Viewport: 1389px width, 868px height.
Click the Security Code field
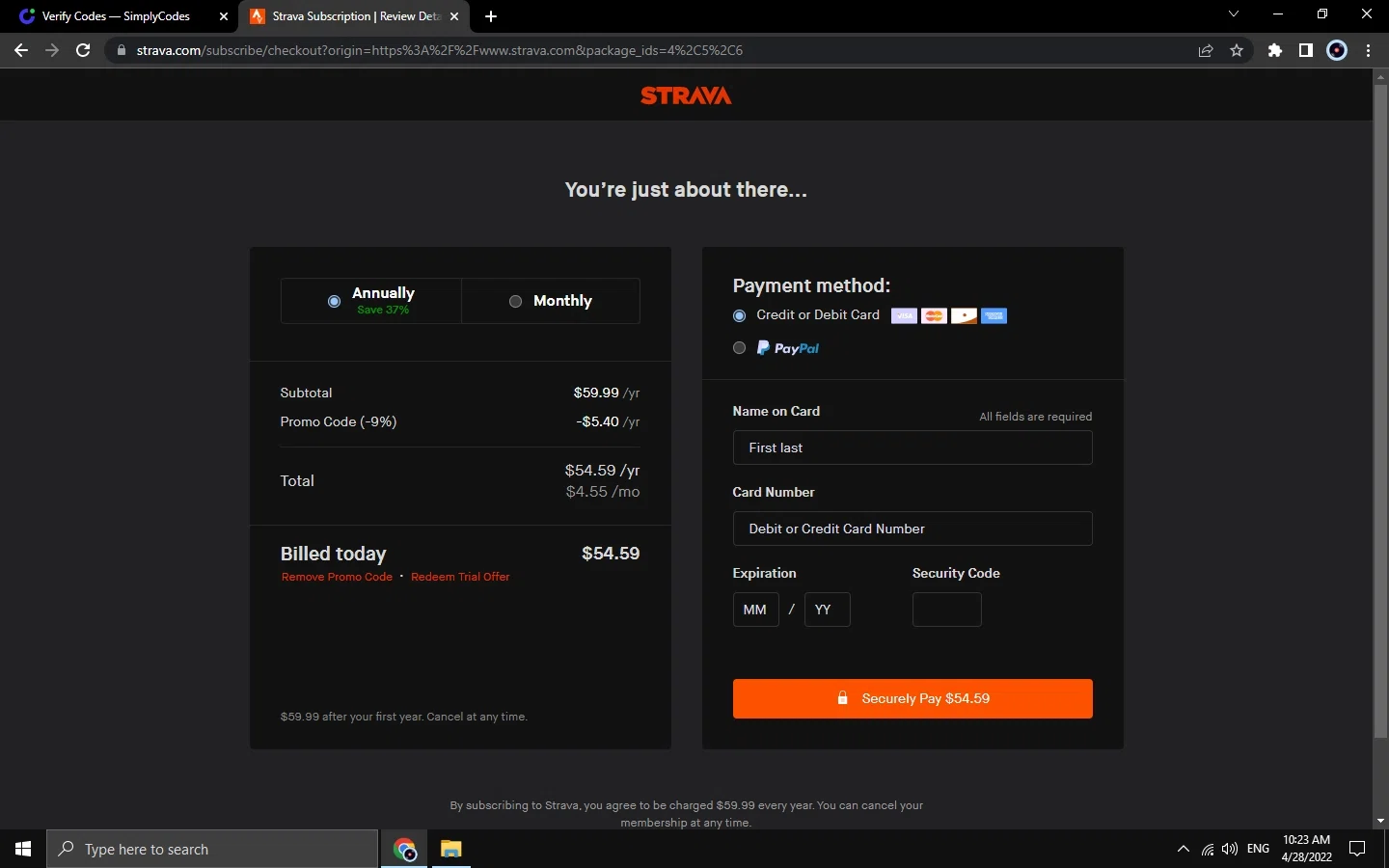947,610
